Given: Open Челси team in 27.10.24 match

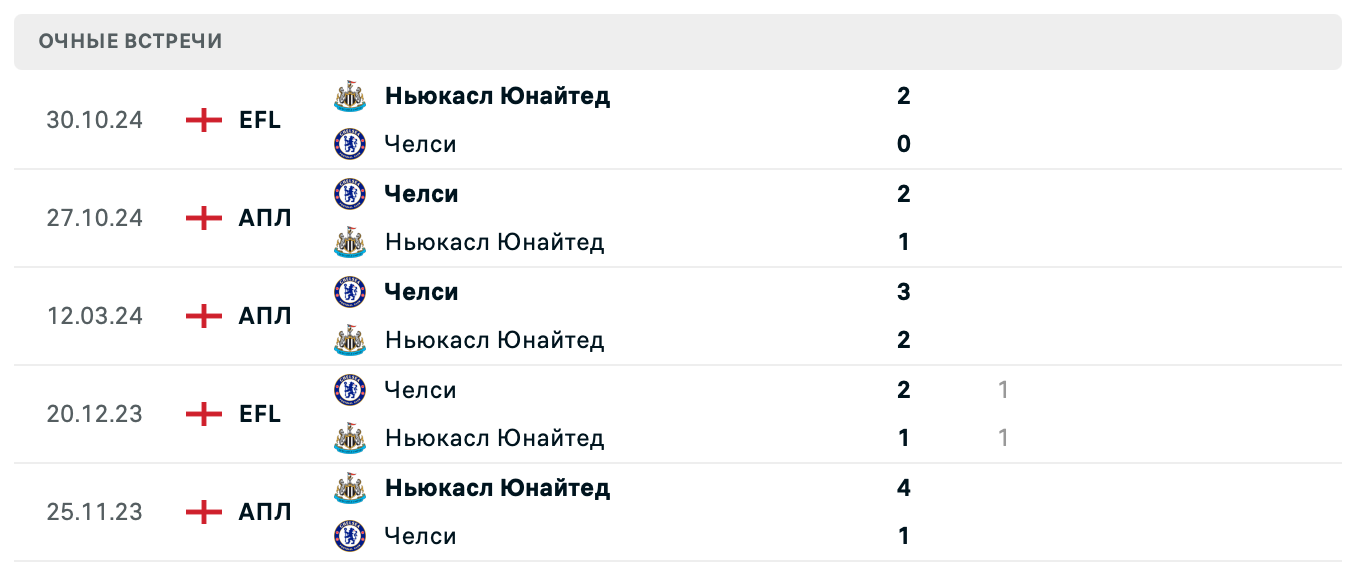Looking at the screenshot, I should pyautogui.click(x=421, y=194).
